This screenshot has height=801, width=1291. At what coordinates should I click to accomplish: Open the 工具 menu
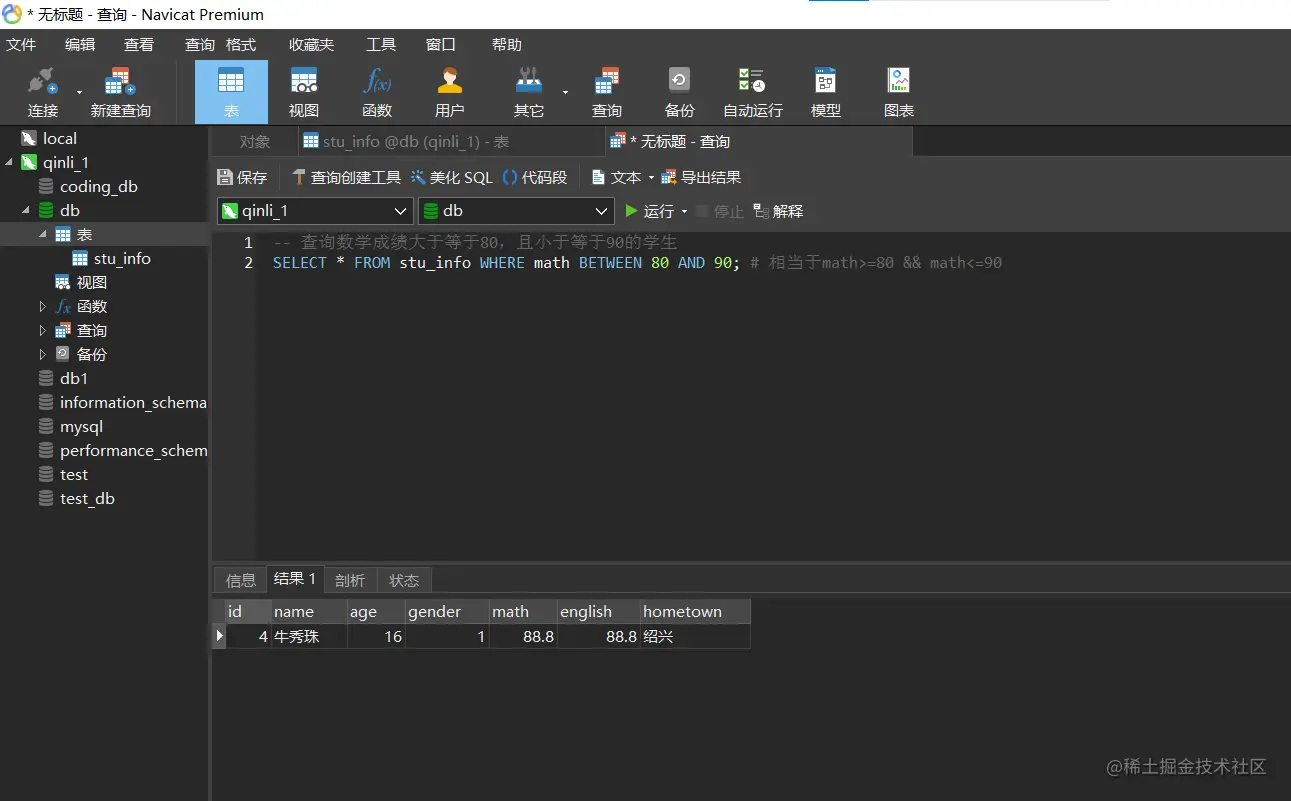click(x=381, y=44)
